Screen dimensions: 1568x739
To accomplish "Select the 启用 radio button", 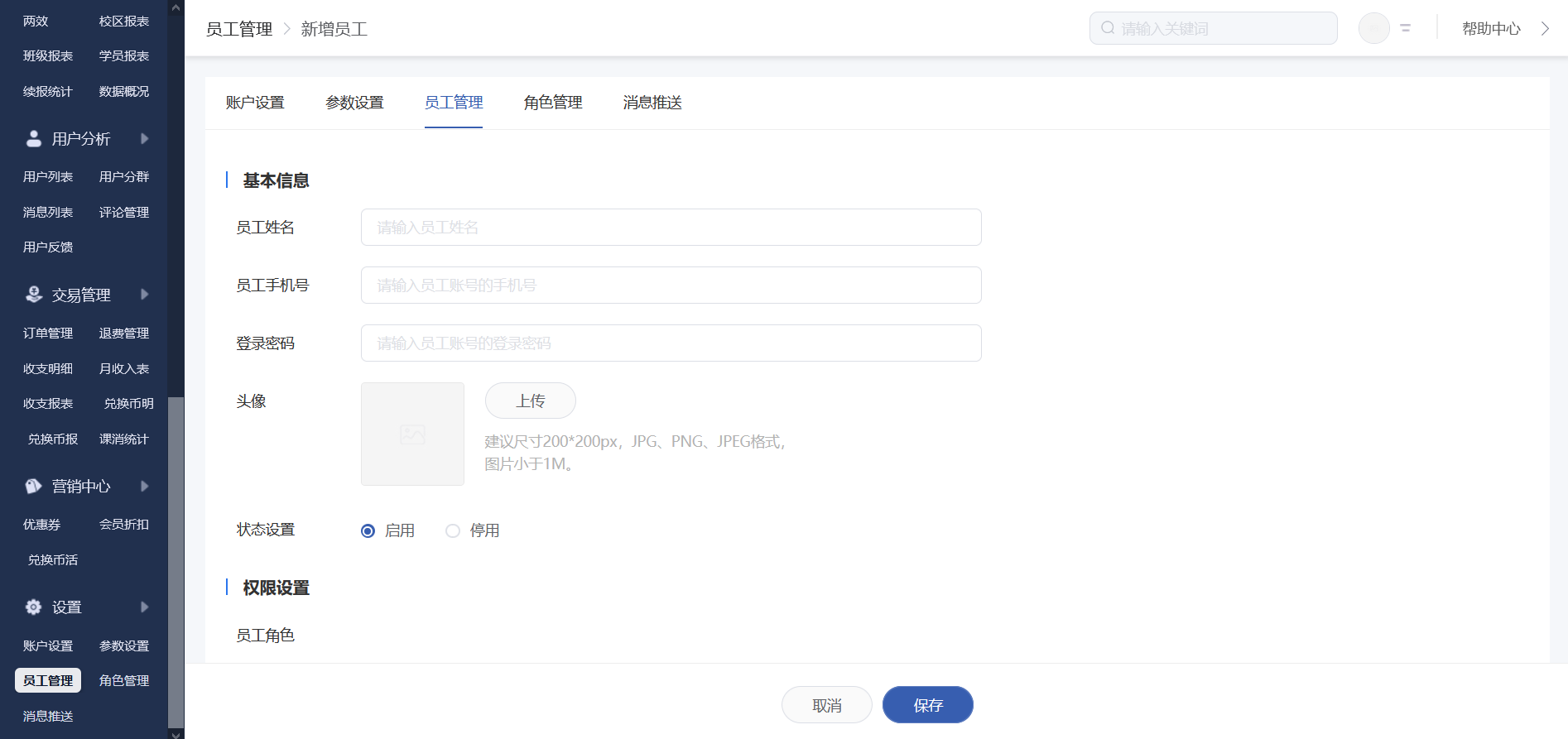I will 368,530.
